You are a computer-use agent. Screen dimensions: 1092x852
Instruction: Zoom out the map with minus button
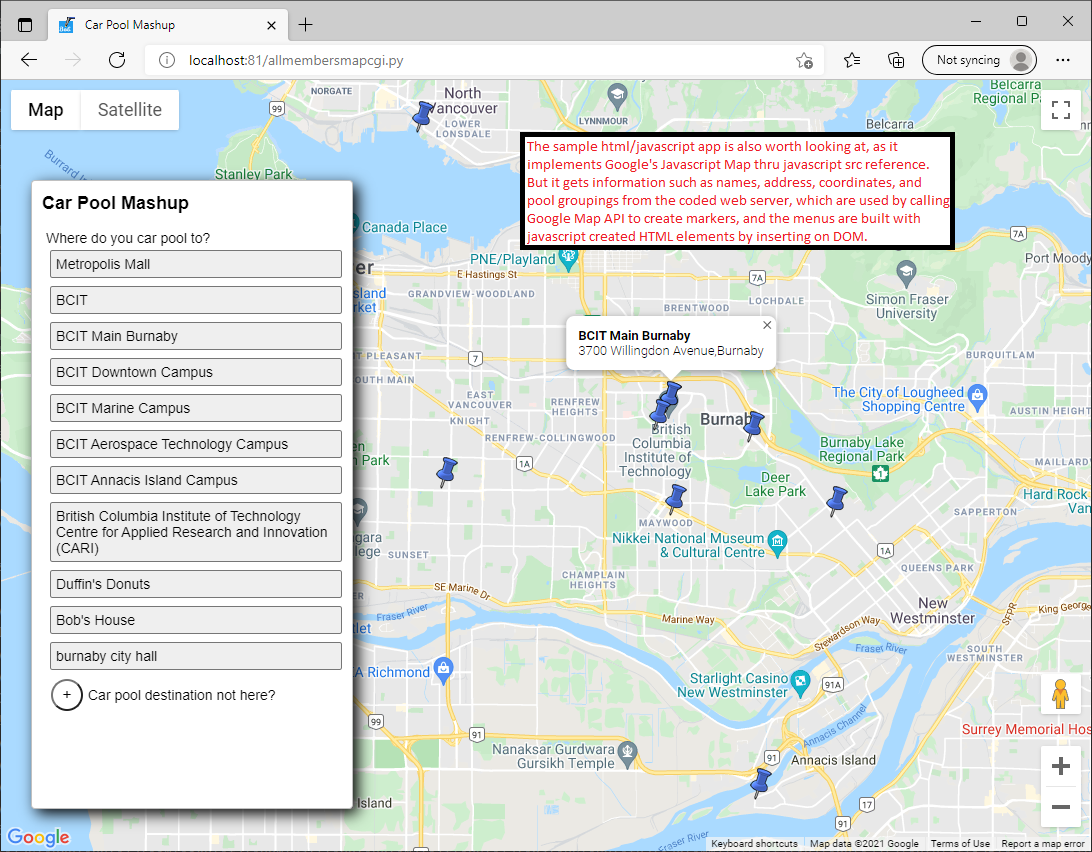pos(1061,807)
